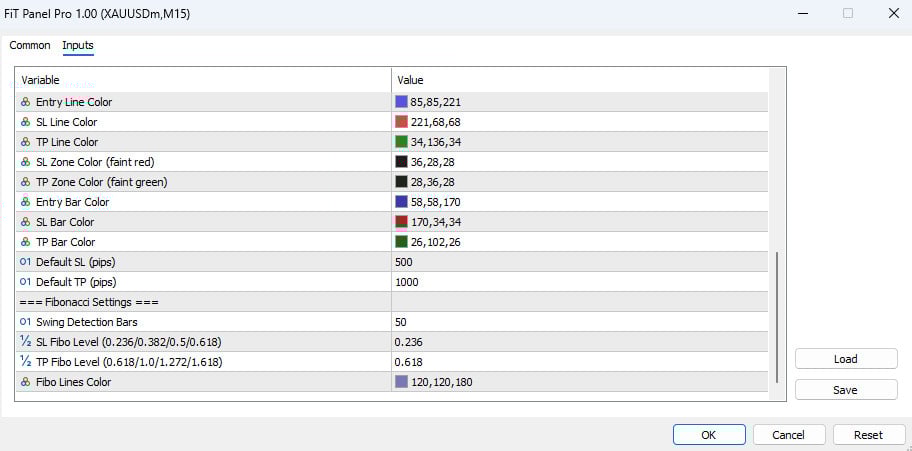The height and width of the screenshot is (451, 912).
Task: Click the integer icon beside Default SL (pips)
Action: click(x=26, y=262)
